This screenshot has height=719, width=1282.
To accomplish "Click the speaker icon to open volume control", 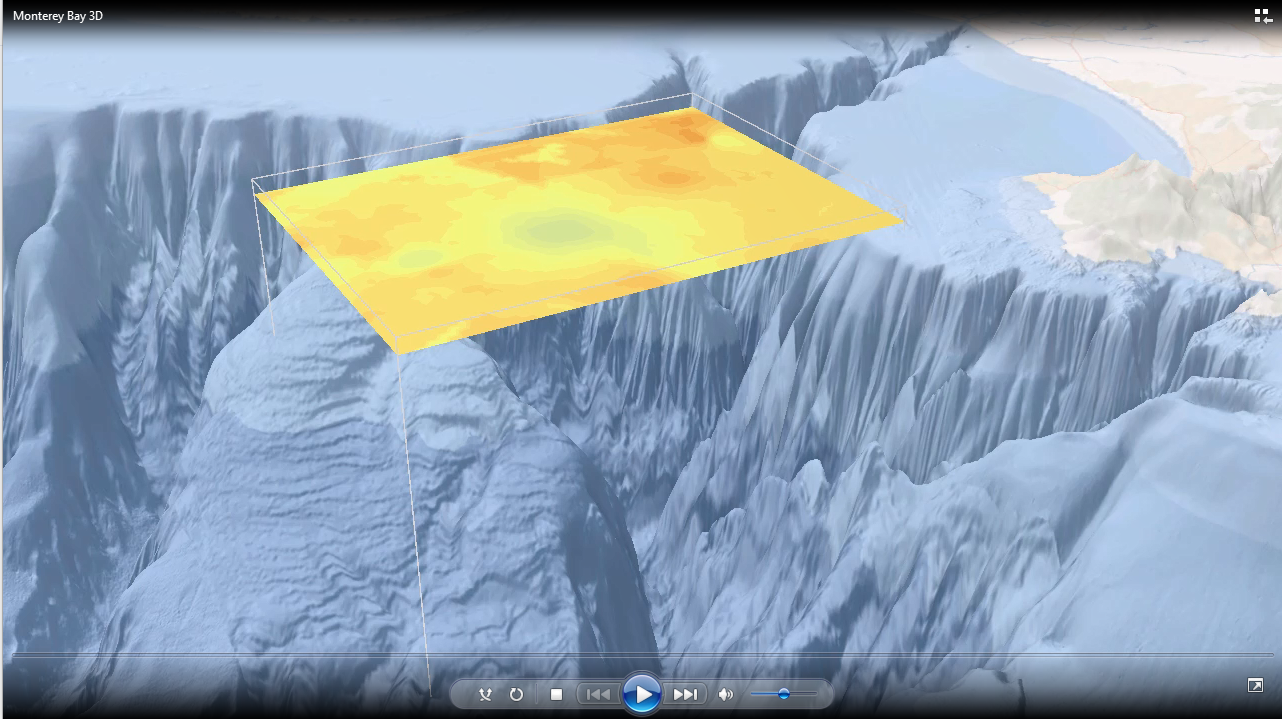I will (x=727, y=692).
